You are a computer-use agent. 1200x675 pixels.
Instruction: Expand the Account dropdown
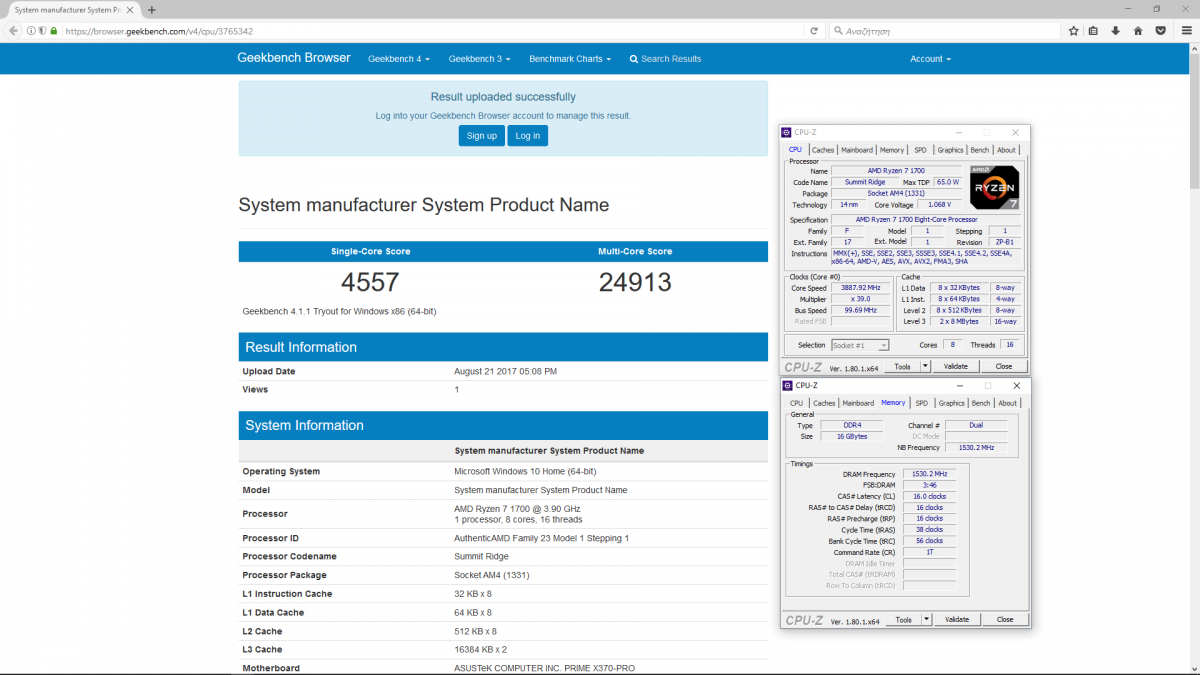(x=930, y=59)
